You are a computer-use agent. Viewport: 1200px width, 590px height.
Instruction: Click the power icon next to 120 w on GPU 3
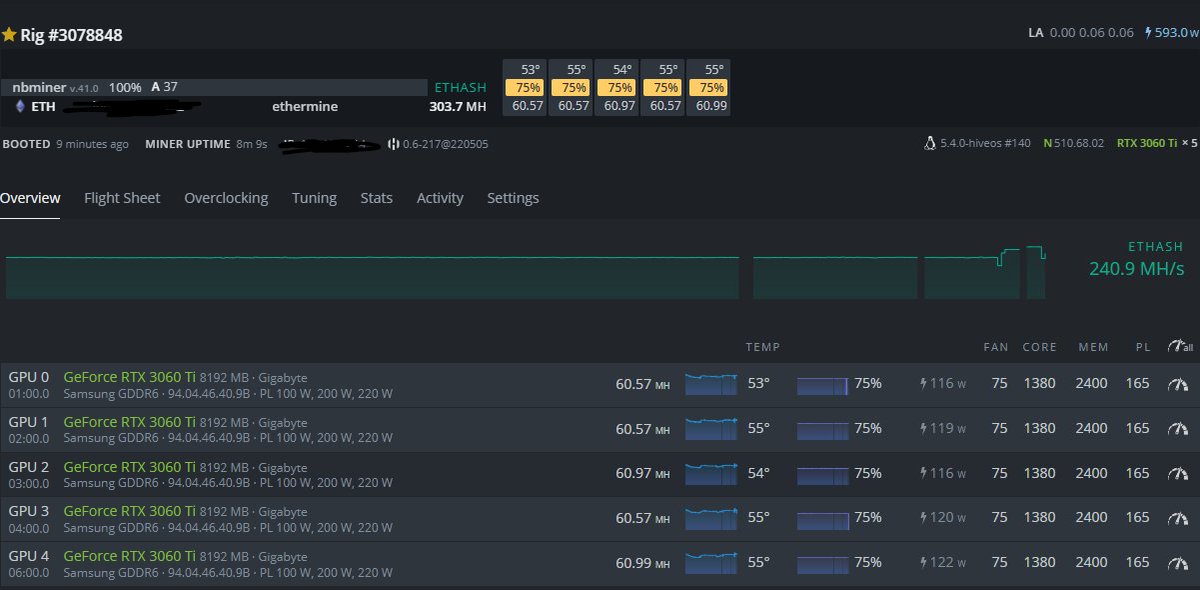924,518
